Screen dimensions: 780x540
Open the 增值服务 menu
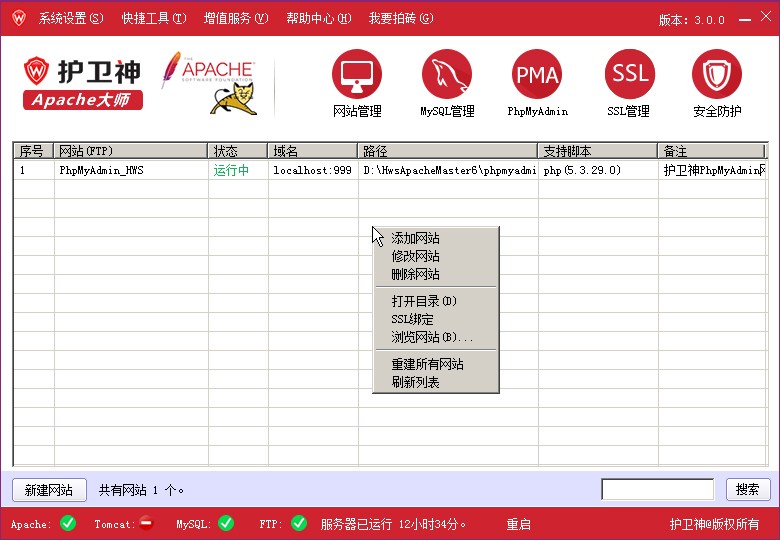[x=236, y=18]
